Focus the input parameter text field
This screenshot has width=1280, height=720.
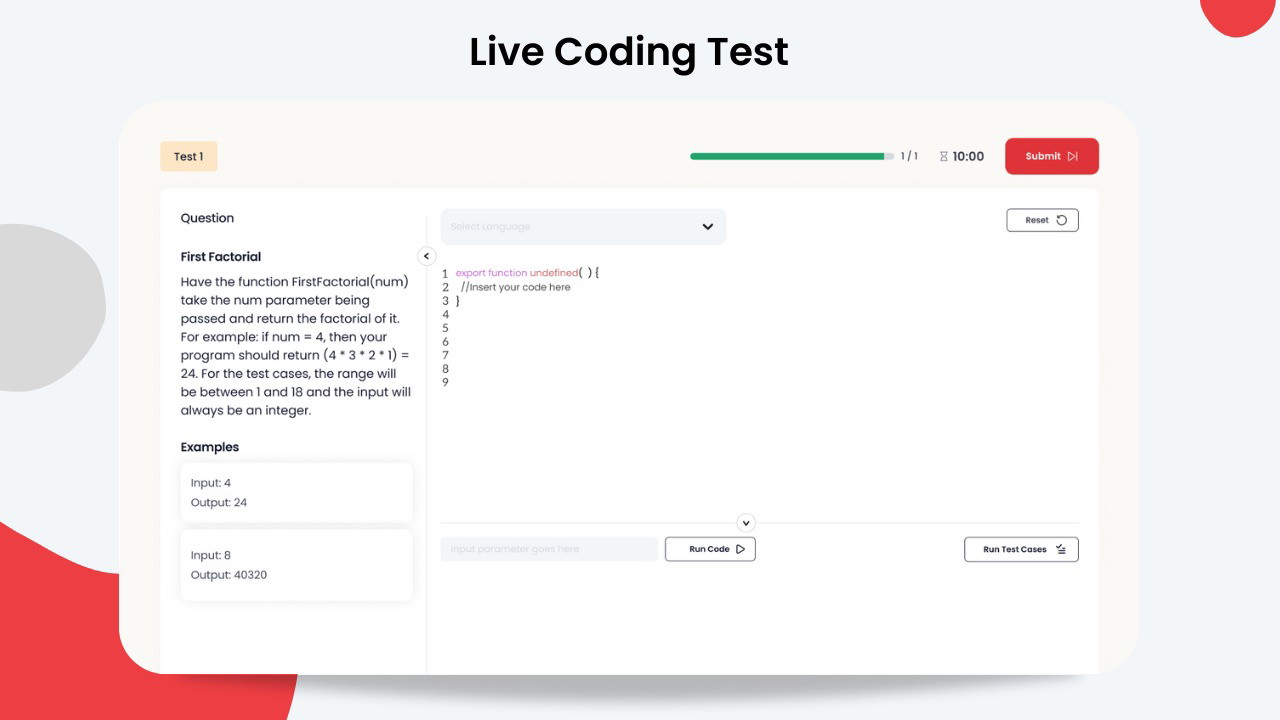549,549
